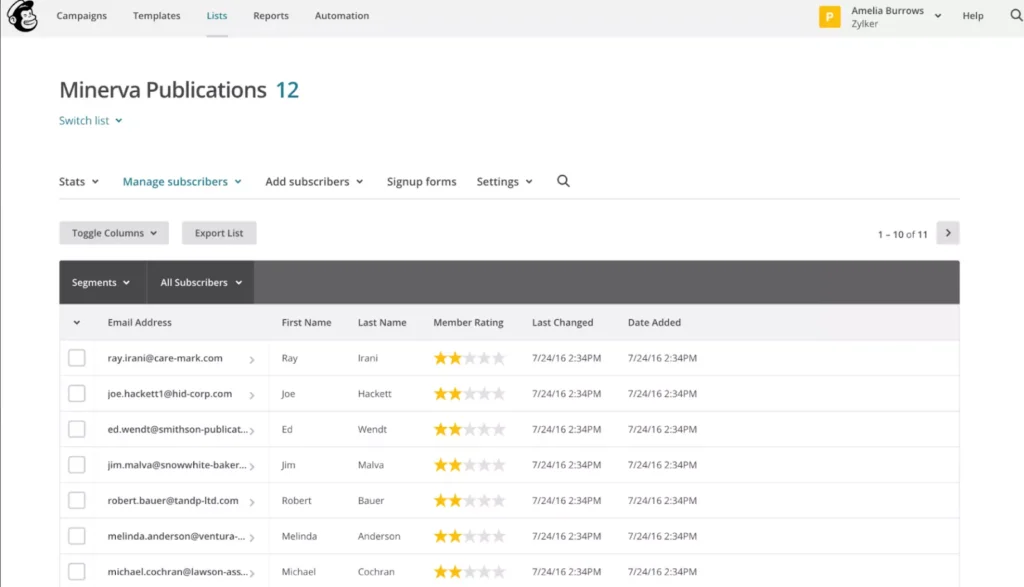Check the box beside joe.hackett1's email

click(77, 393)
